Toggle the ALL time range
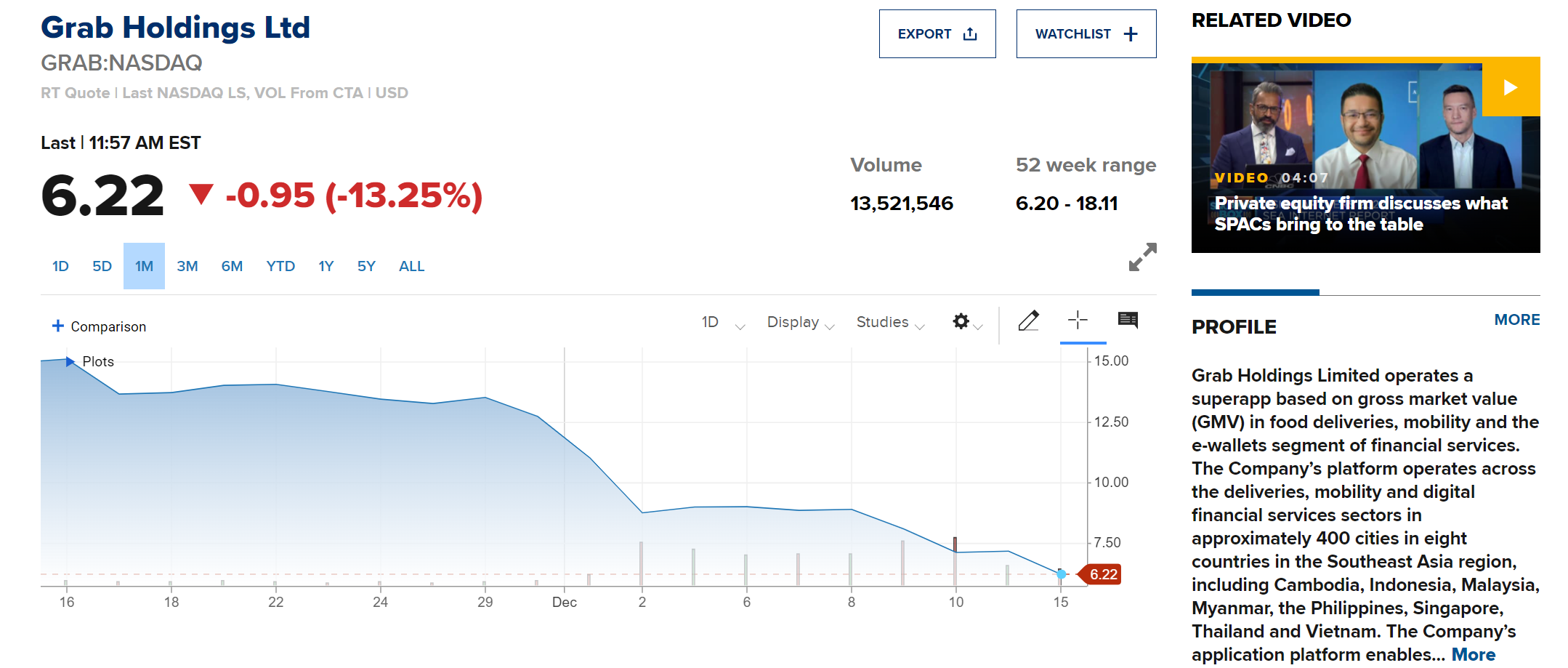1568x668 pixels. coord(411,266)
